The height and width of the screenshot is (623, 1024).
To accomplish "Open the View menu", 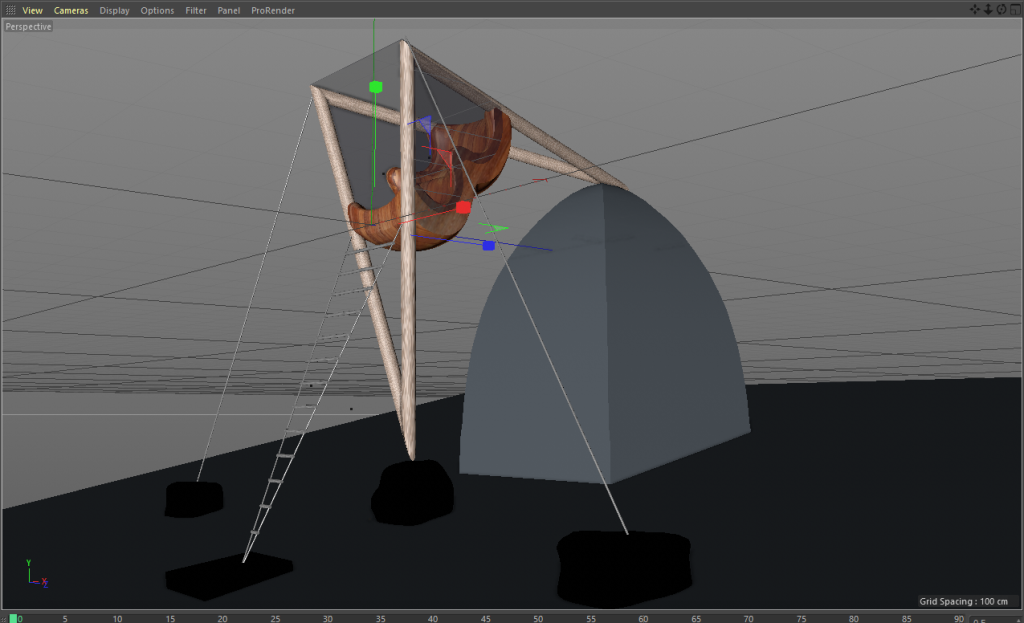I will (32, 10).
